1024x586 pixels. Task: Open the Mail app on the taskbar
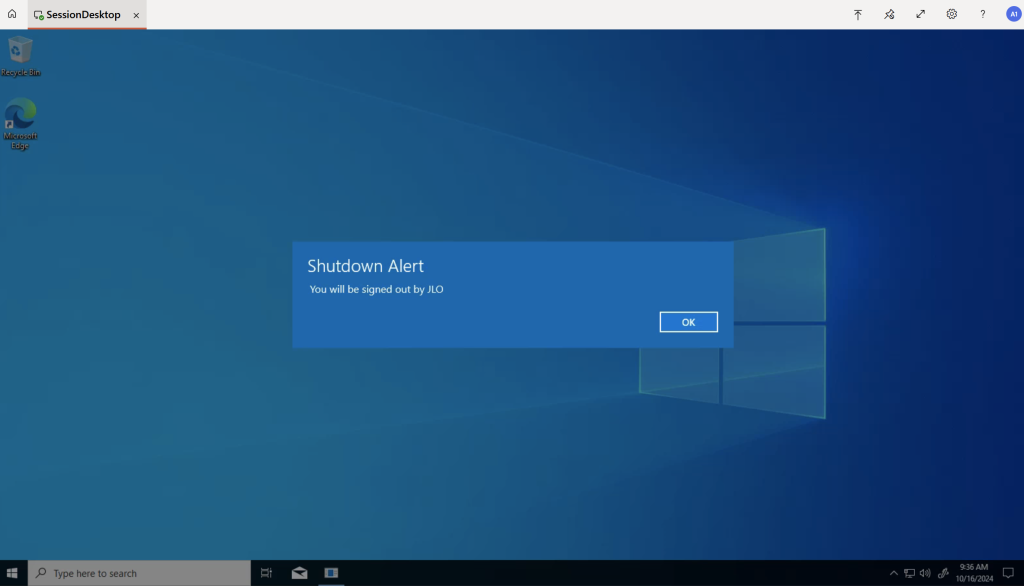[x=299, y=573]
